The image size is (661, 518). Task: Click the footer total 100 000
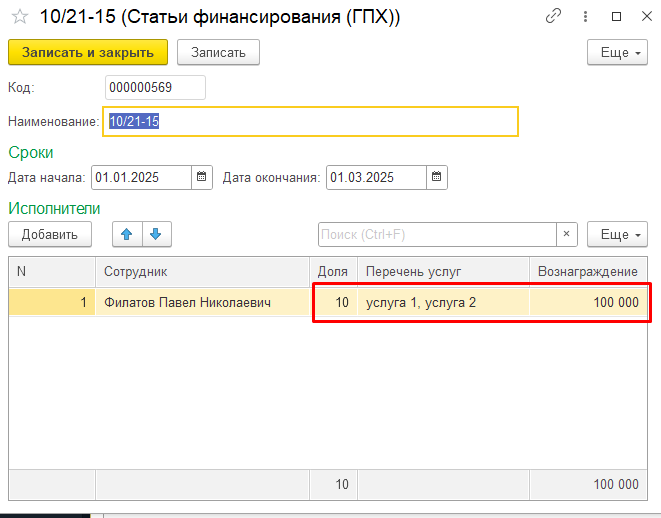588,485
